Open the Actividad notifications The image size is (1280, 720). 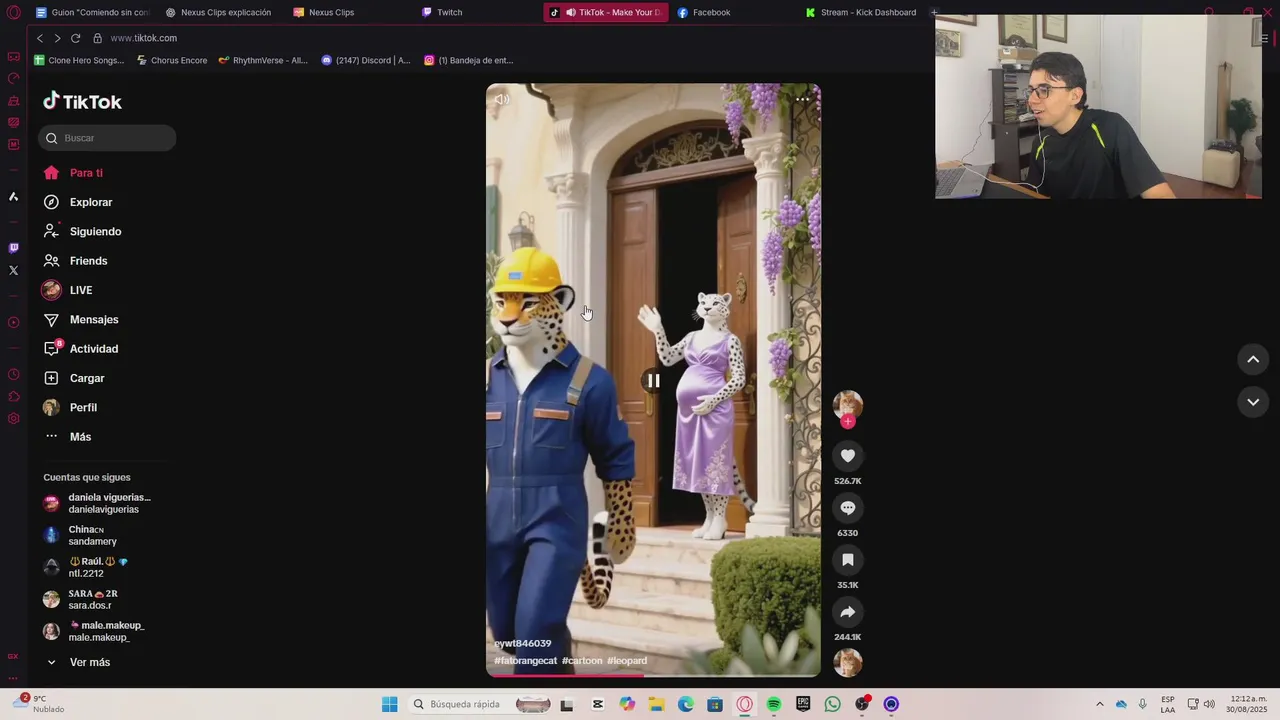pyautogui.click(x=80, y=349)
